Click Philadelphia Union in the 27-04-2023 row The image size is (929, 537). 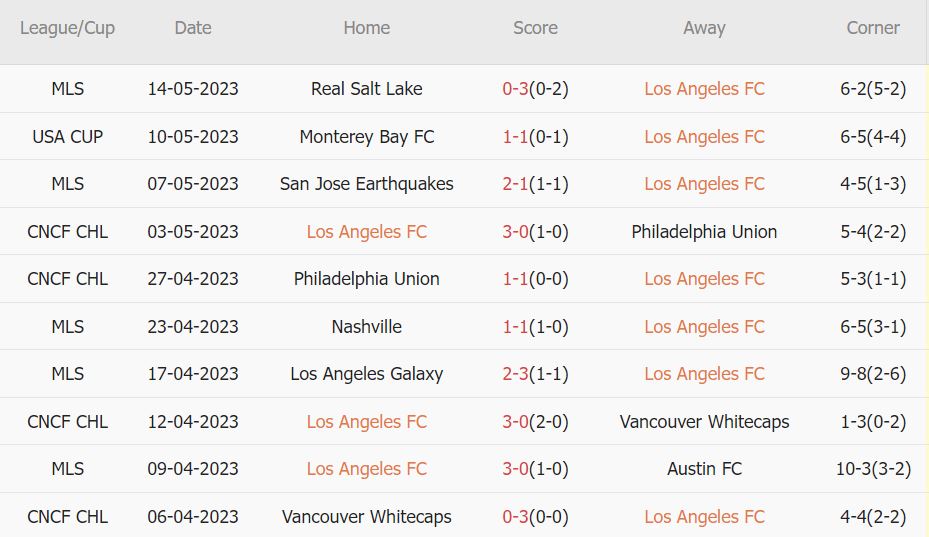pos(366,279)
